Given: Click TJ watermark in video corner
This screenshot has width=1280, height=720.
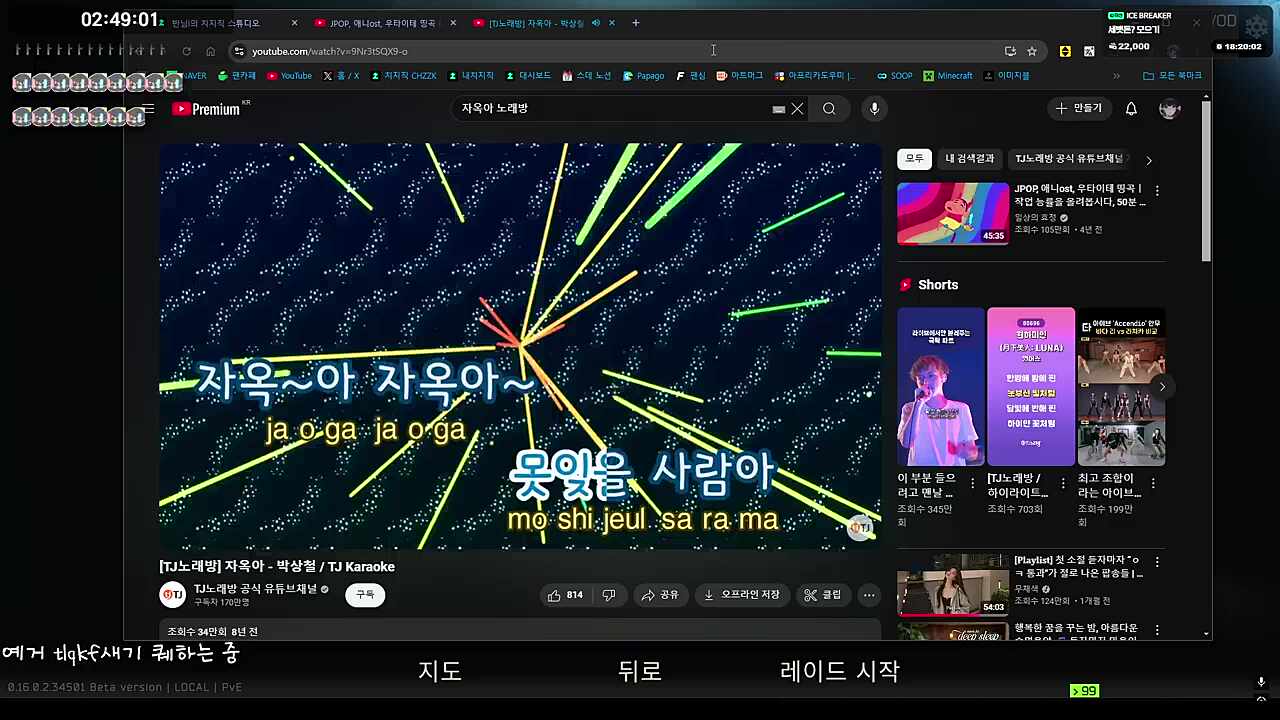Looking at the screenshot, I should (x=860, y=528).
